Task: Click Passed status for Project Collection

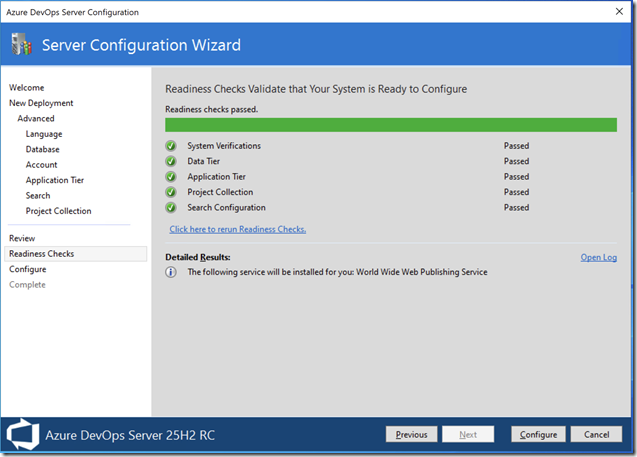Action: click(x=516, y=192)
